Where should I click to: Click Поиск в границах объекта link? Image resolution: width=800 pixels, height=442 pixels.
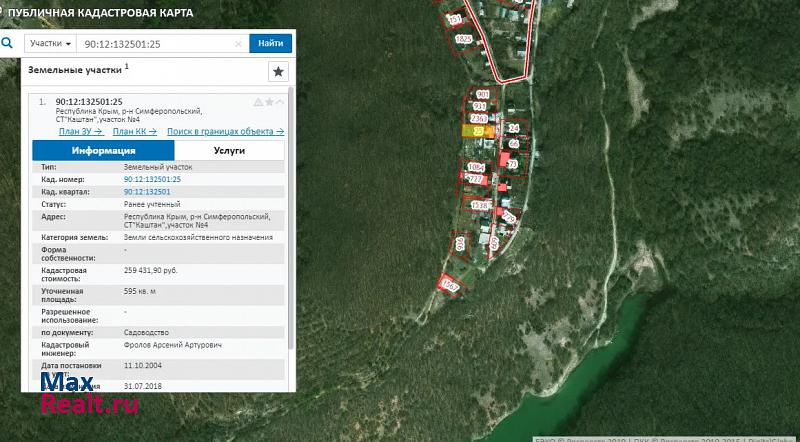click(x=225, y=131)
